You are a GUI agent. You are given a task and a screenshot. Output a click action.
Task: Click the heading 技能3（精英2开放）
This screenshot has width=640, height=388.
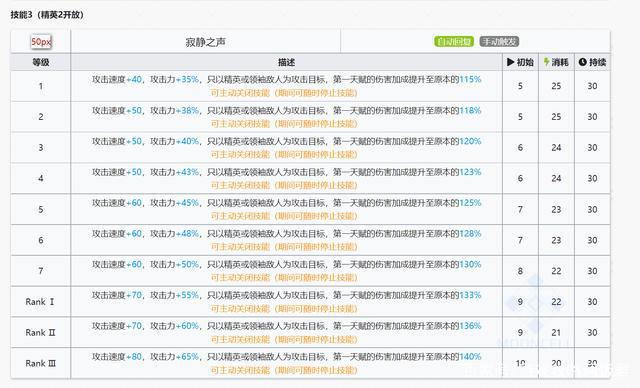47,15
